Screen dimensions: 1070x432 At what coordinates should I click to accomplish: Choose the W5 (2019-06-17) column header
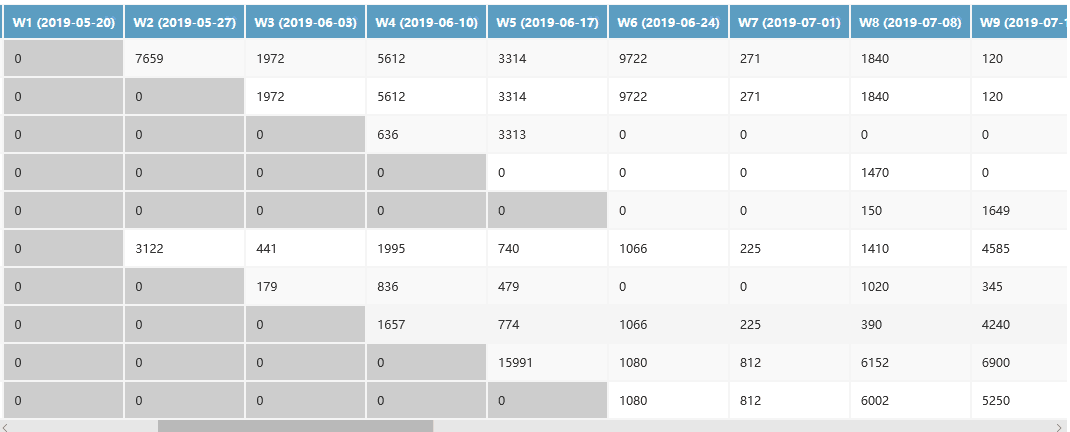(x=548, y=22)
